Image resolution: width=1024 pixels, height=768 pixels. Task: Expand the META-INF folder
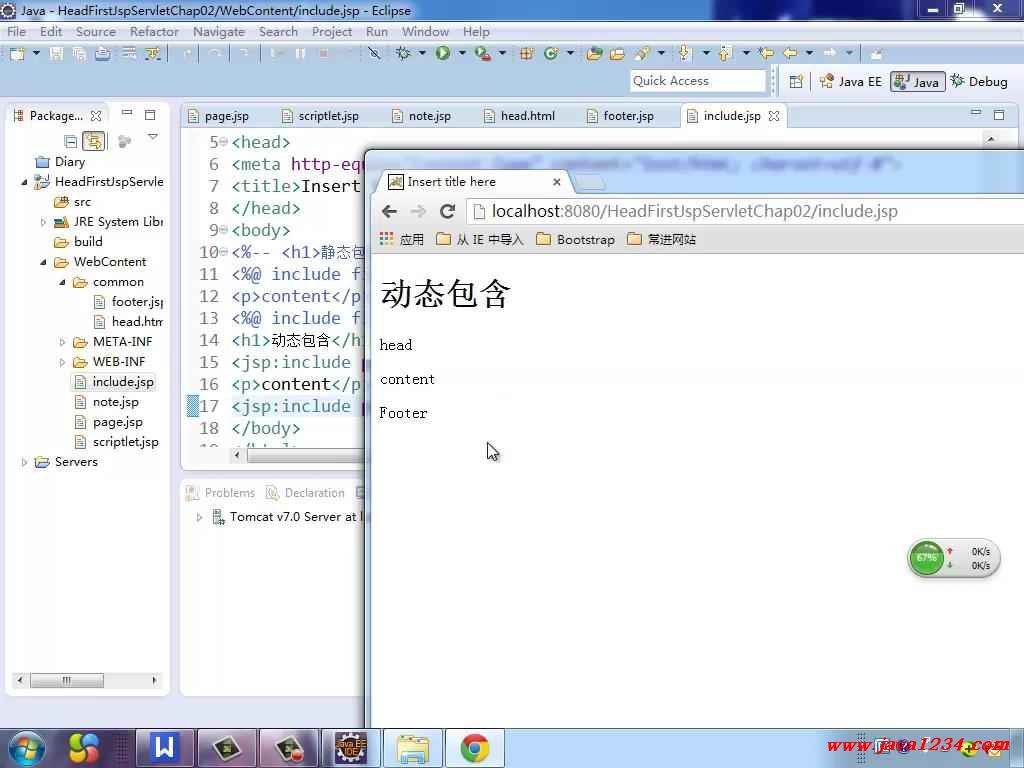tap(63, 342)
